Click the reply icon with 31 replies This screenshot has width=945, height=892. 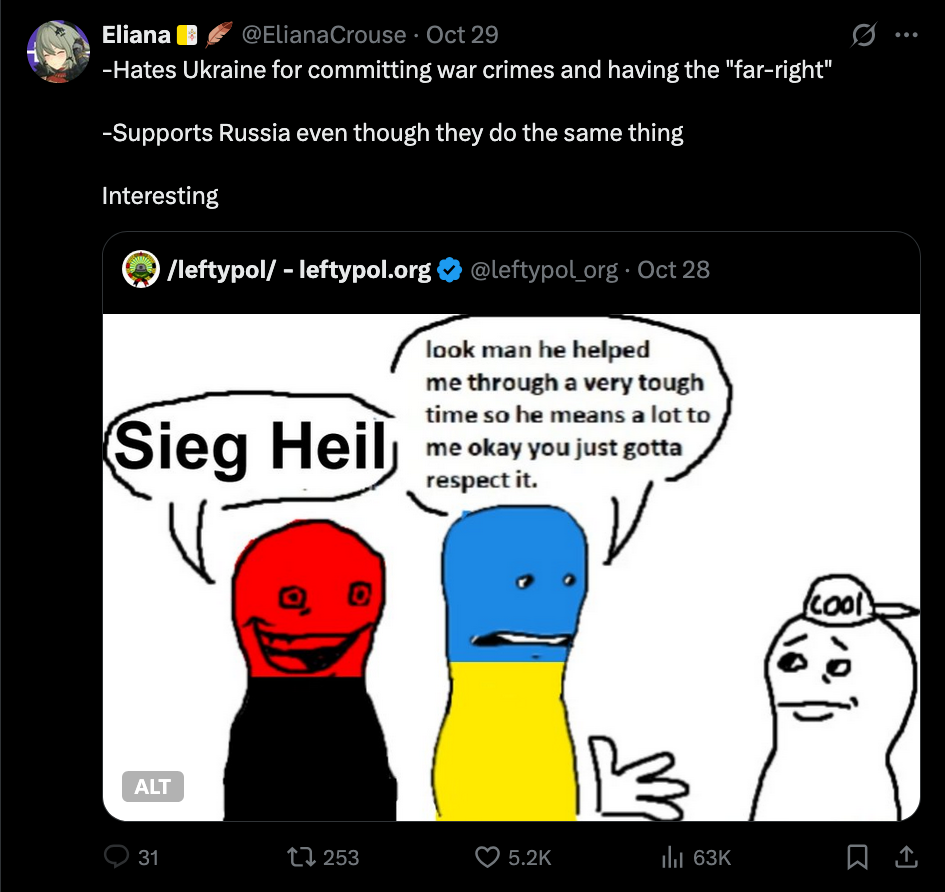[x=118, y=857]
